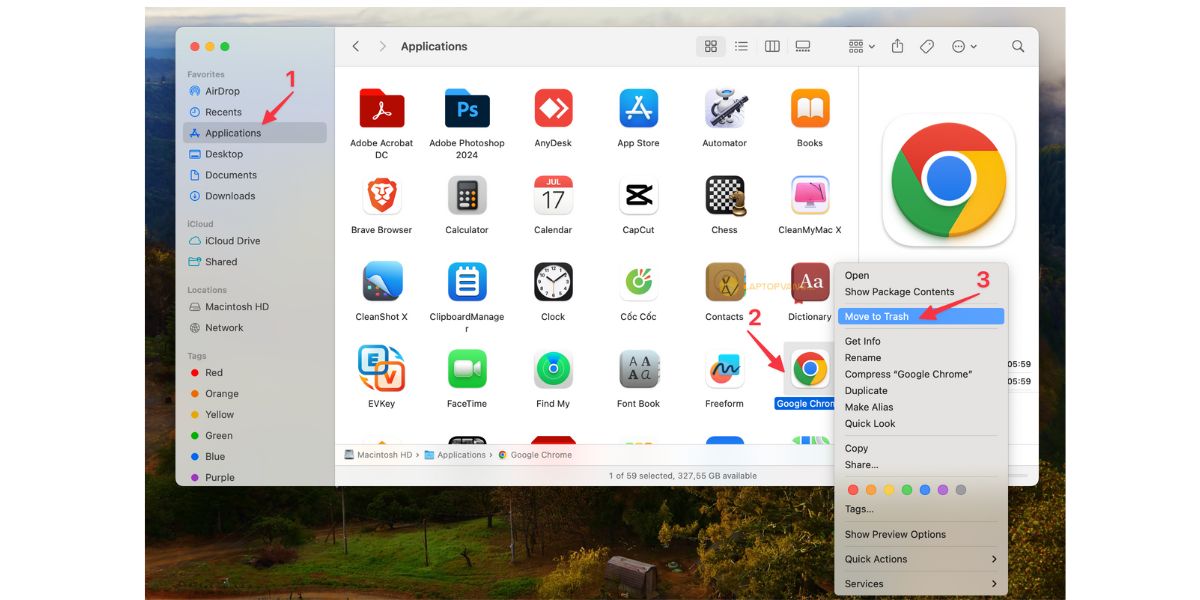Open AirDrop in the sidebar
Viewport: 1200px width, 600px height.
255,91
